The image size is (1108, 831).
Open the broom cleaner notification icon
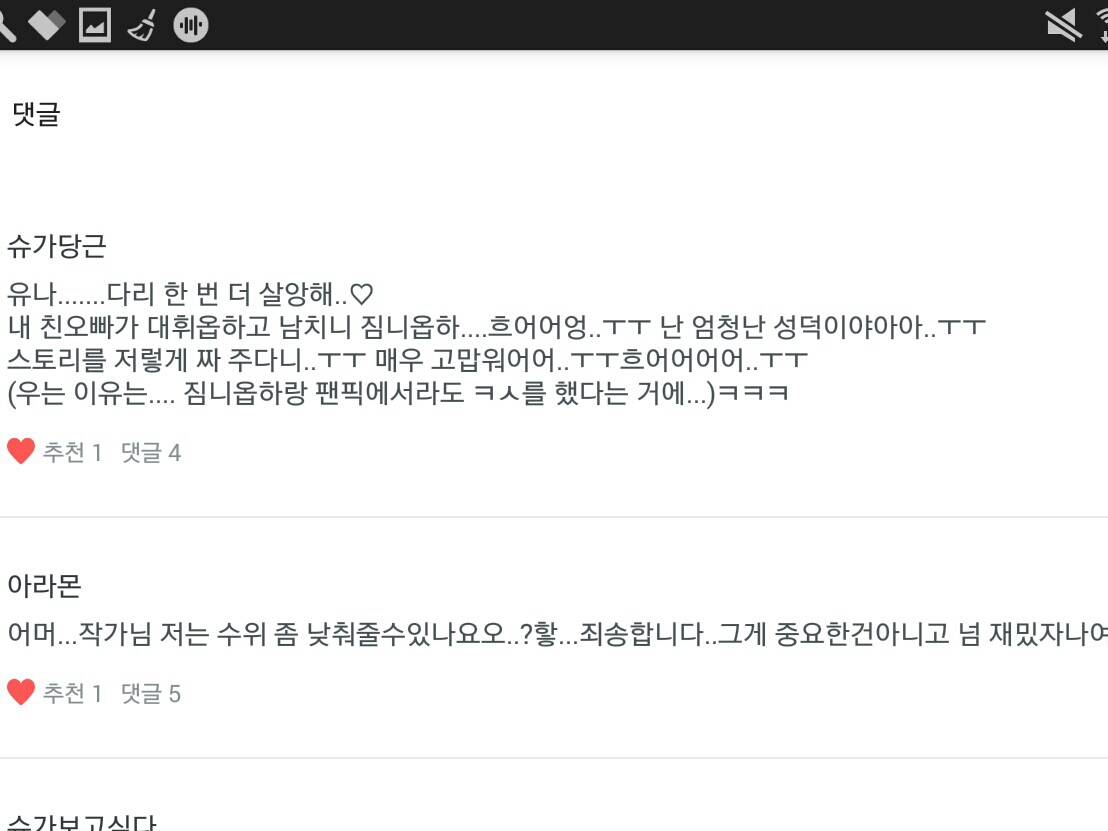[x=142, y=25]
